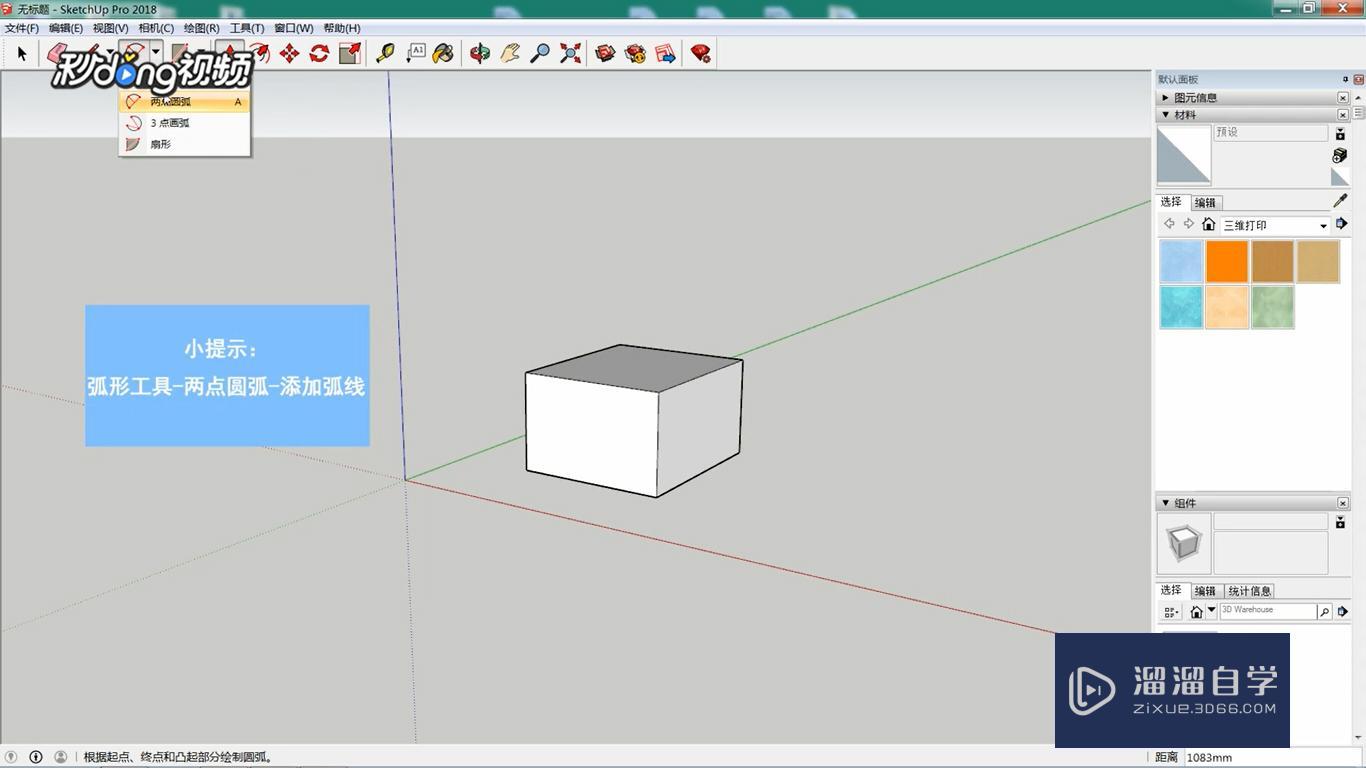
Task: Activate the Pan hand tool
Action: (x=510, y=53)
